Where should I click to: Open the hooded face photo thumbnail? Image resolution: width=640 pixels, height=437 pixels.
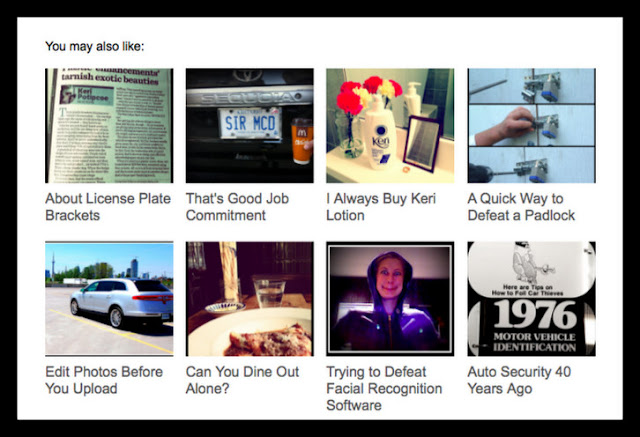[390, 299]
